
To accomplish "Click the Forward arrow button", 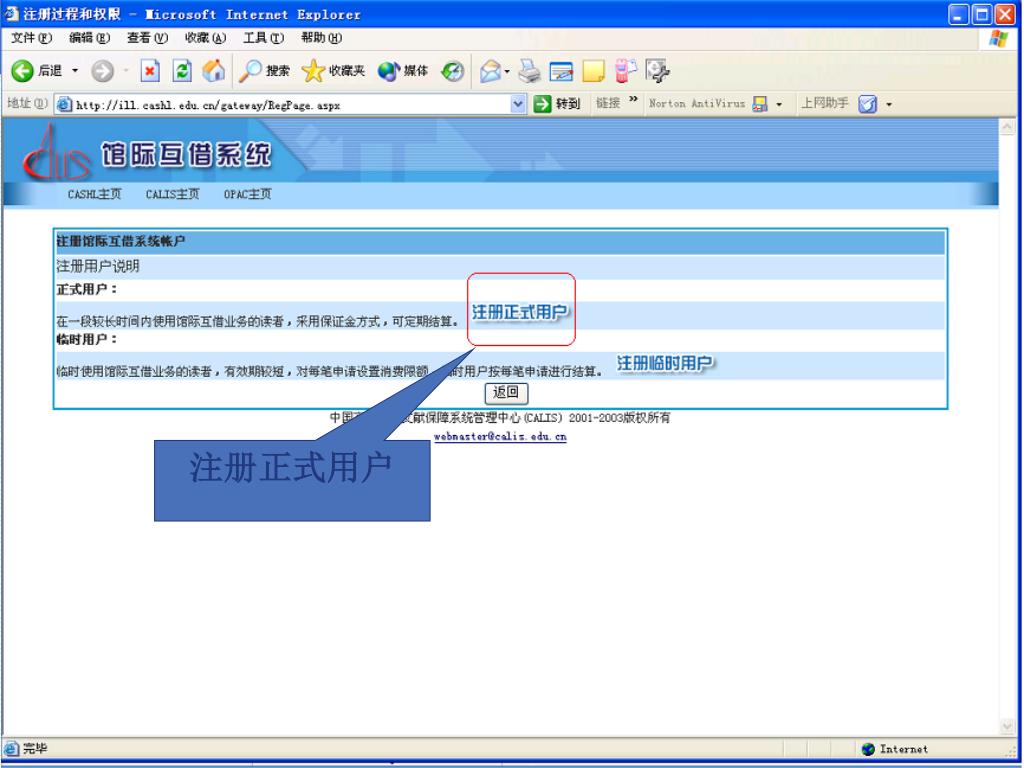I will (x=102, y=71).
